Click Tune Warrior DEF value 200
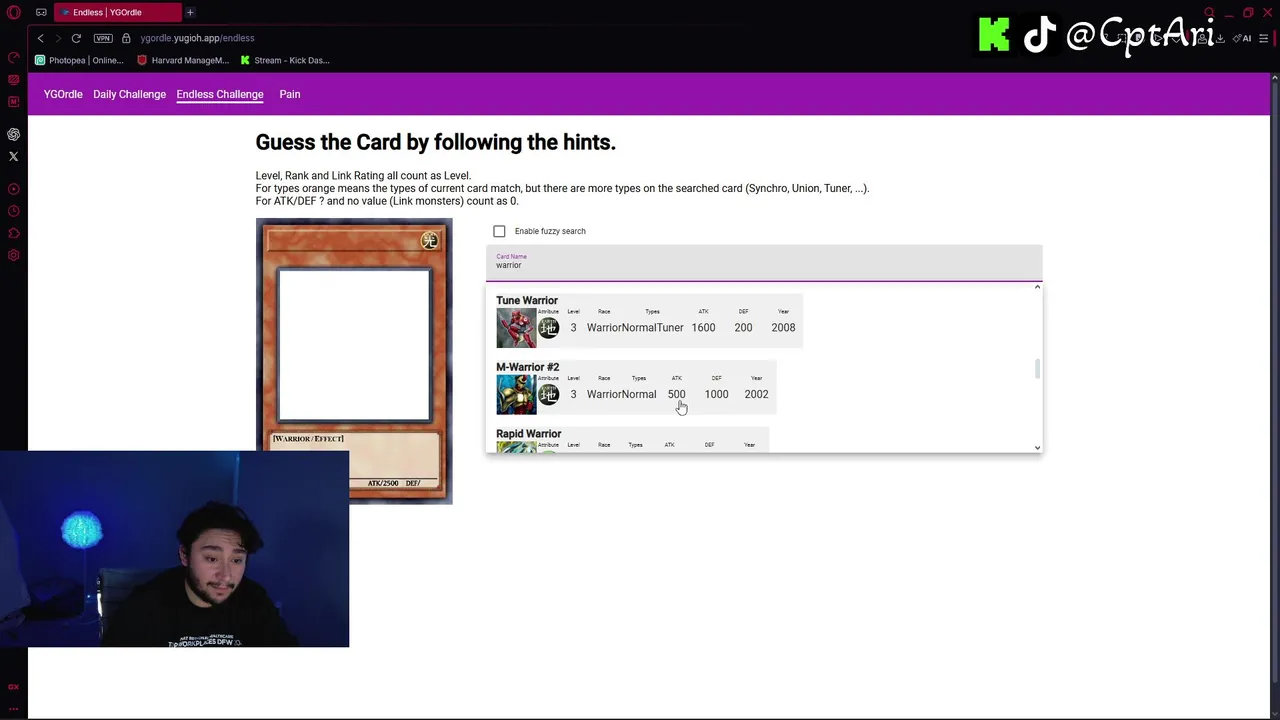The image size is (1280, 720). (x=743, y=328)
